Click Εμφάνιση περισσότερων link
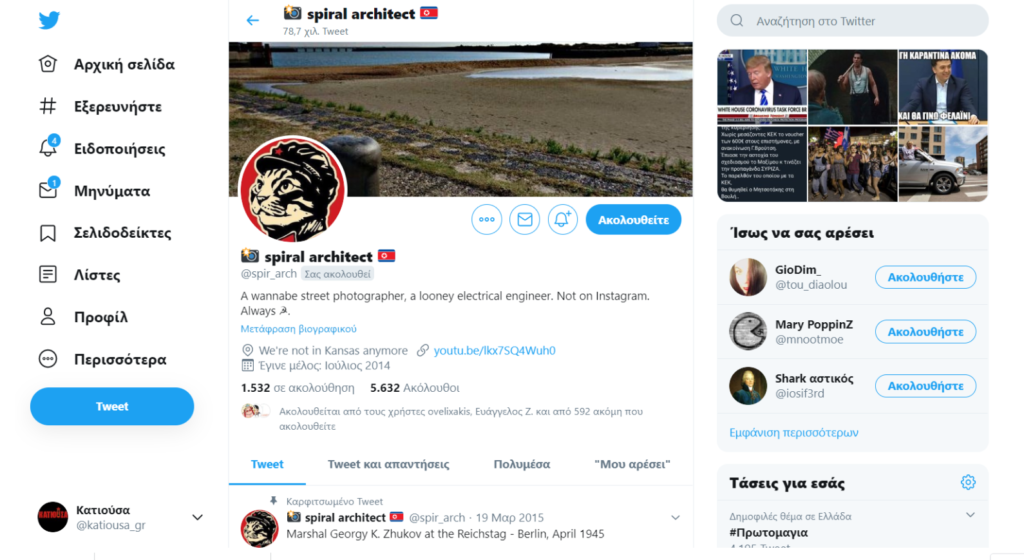 click(793, 432)
